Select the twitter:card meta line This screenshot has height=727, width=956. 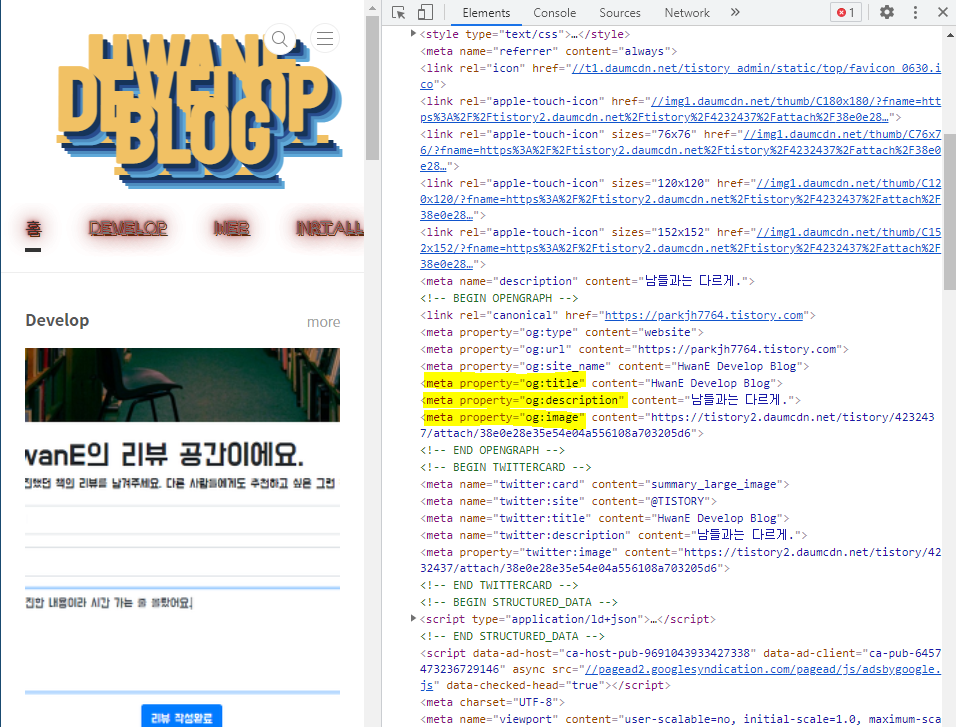pyautogui.click(x=604, y=484)
